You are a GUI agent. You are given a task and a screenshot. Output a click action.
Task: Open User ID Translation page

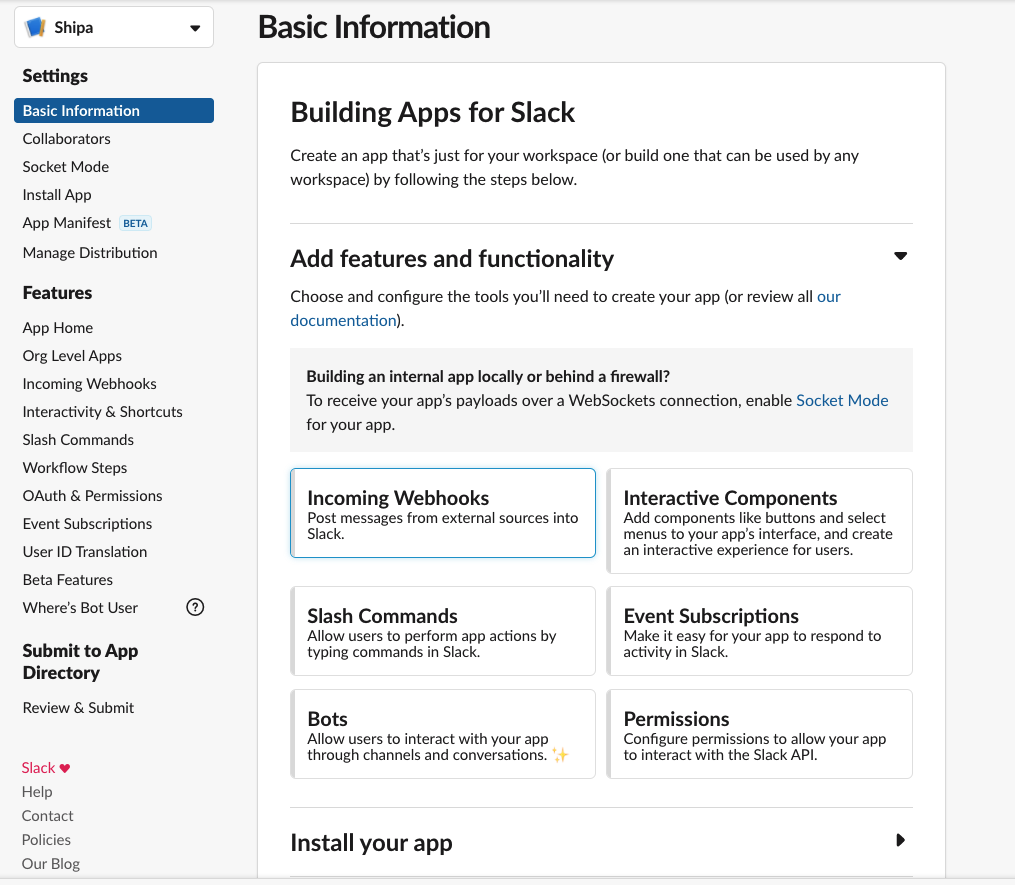[x=85, y=552]
